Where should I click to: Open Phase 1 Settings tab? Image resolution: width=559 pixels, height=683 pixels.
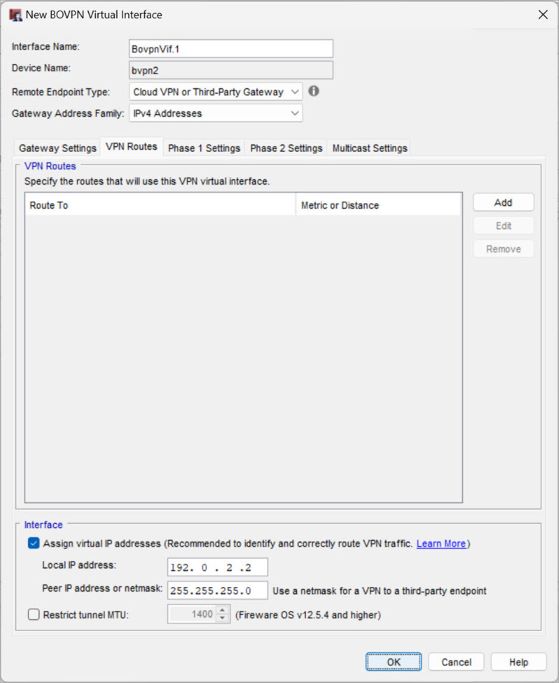(204, 148)
